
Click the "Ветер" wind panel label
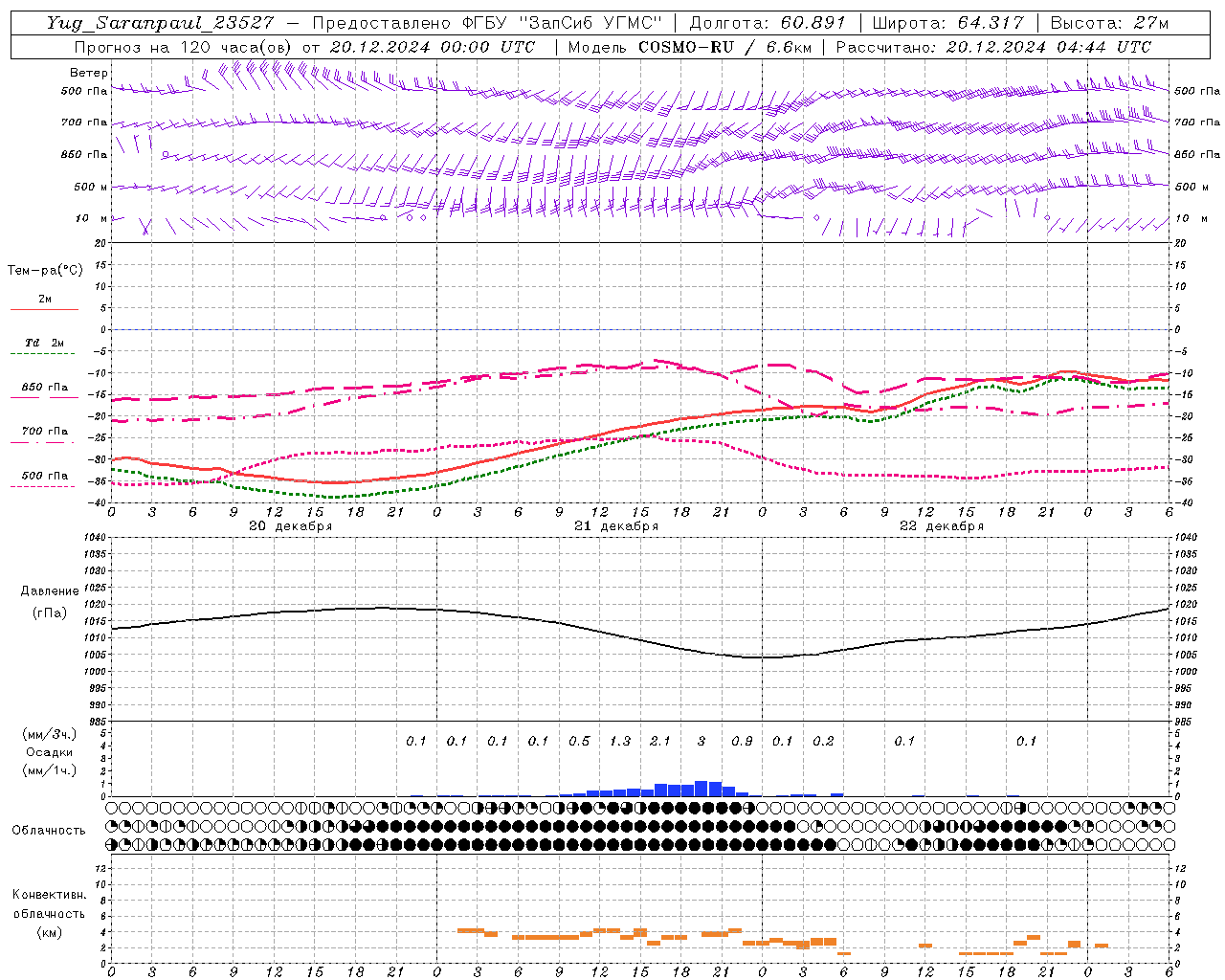coord(89,73)
